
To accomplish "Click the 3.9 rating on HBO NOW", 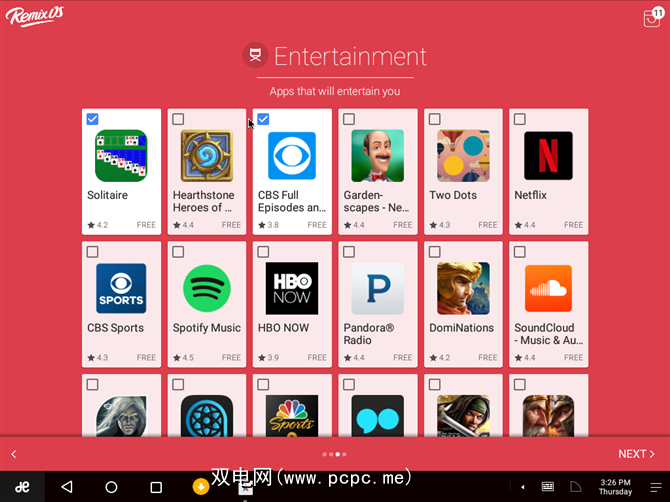I will (x=268, y=358).
